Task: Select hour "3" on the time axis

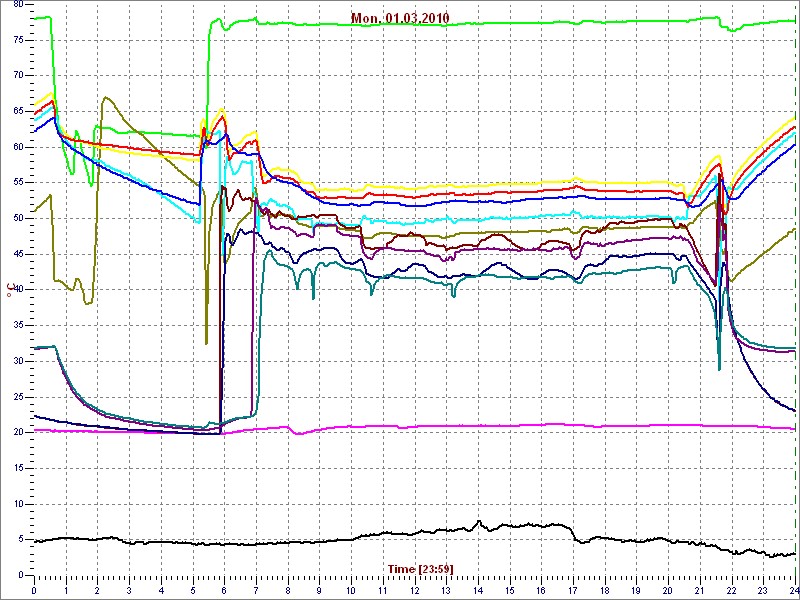Action: 130,590
